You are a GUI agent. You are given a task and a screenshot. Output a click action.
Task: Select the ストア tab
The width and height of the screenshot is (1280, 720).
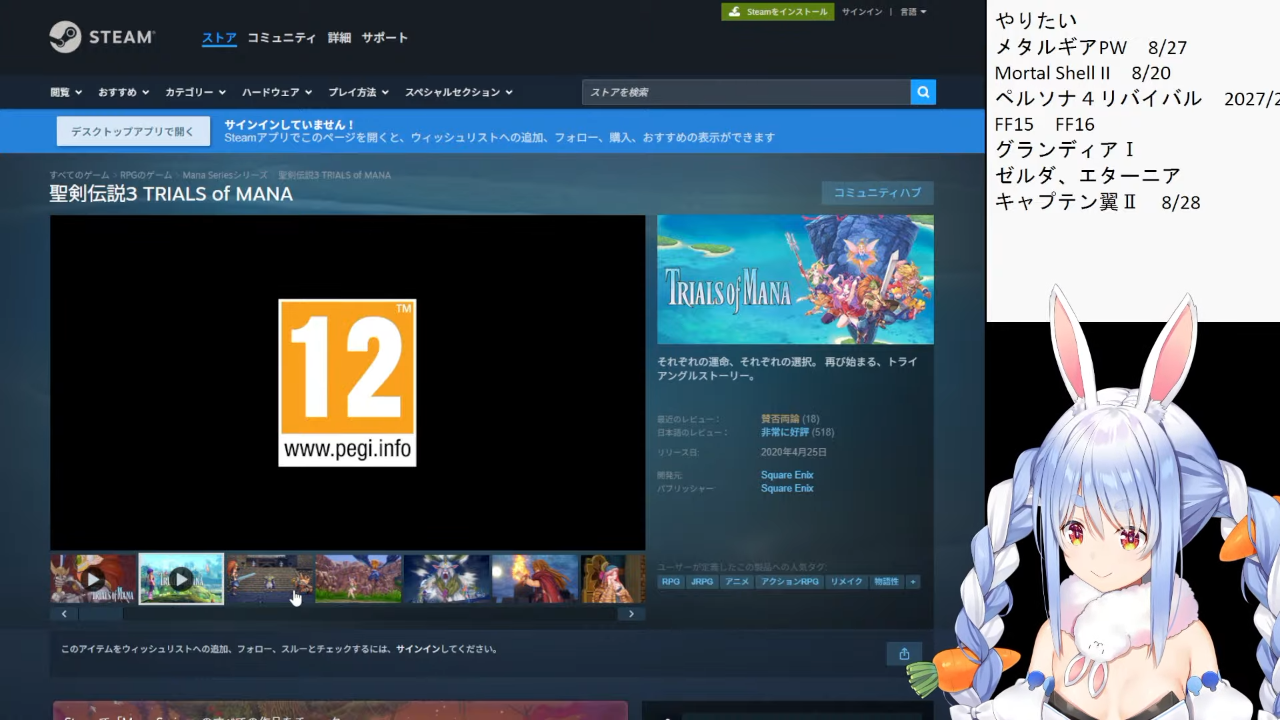(x=219, y=38)
